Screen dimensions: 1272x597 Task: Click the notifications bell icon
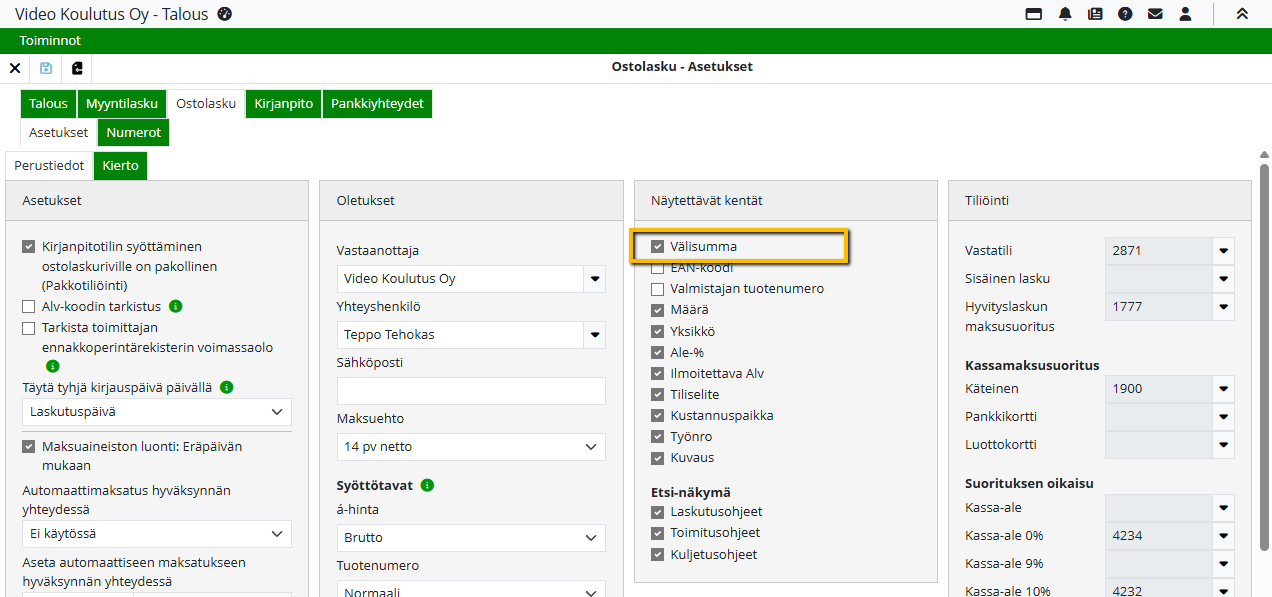coord(1065,14)
